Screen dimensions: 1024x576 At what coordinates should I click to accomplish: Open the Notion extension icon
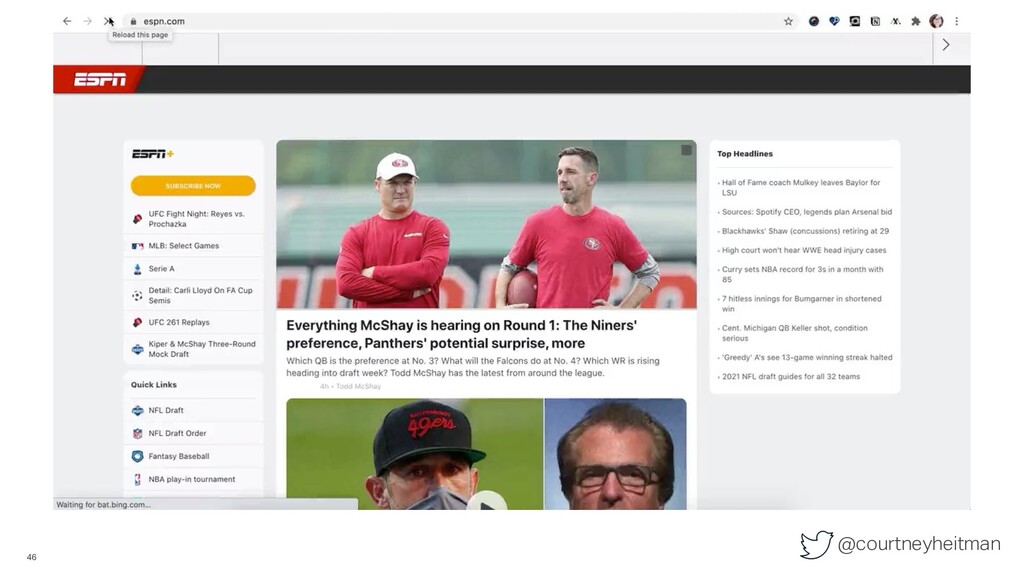[875, 22]
